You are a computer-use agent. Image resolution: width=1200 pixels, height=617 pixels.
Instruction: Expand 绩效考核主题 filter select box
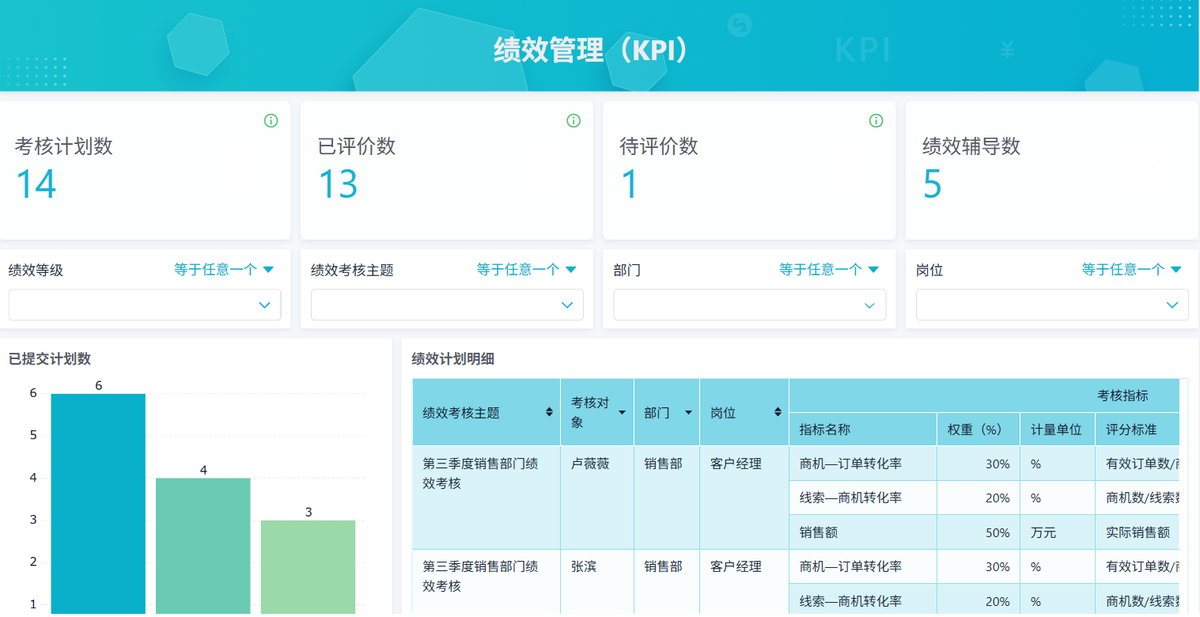click(447, 305)
